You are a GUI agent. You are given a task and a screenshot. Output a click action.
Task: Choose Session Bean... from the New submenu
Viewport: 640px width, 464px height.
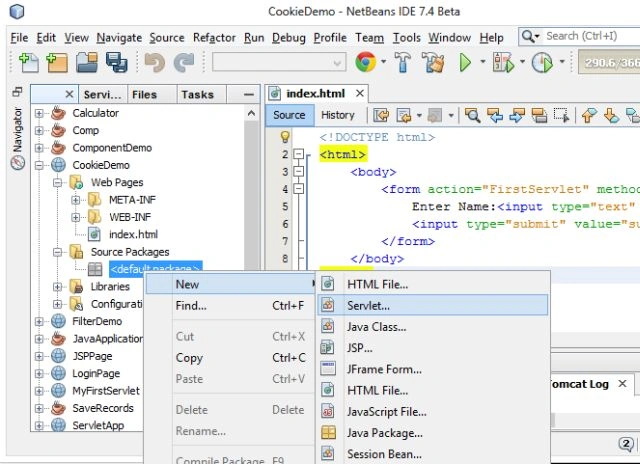(x=432, y=454)
